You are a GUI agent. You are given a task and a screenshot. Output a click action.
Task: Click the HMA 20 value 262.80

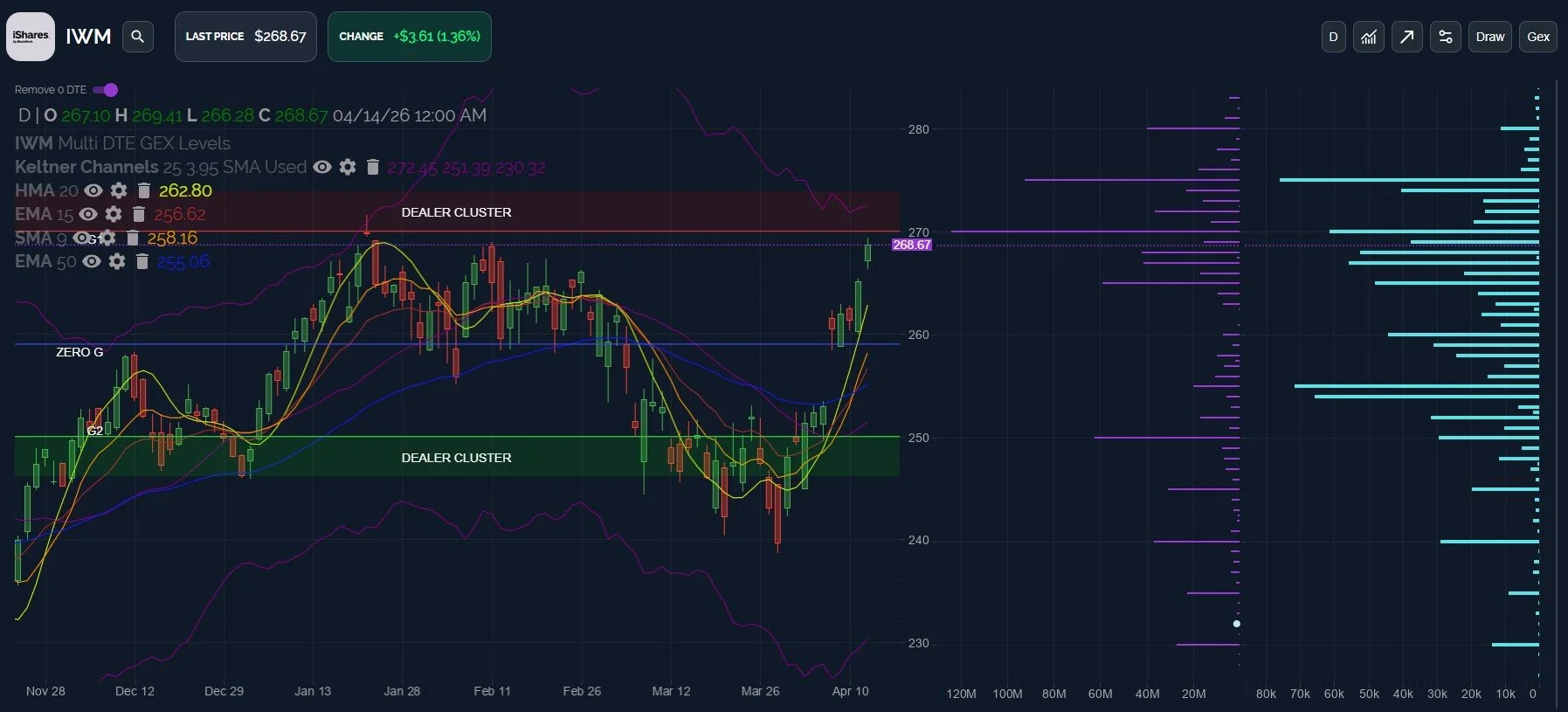click(x=185, y=190)
